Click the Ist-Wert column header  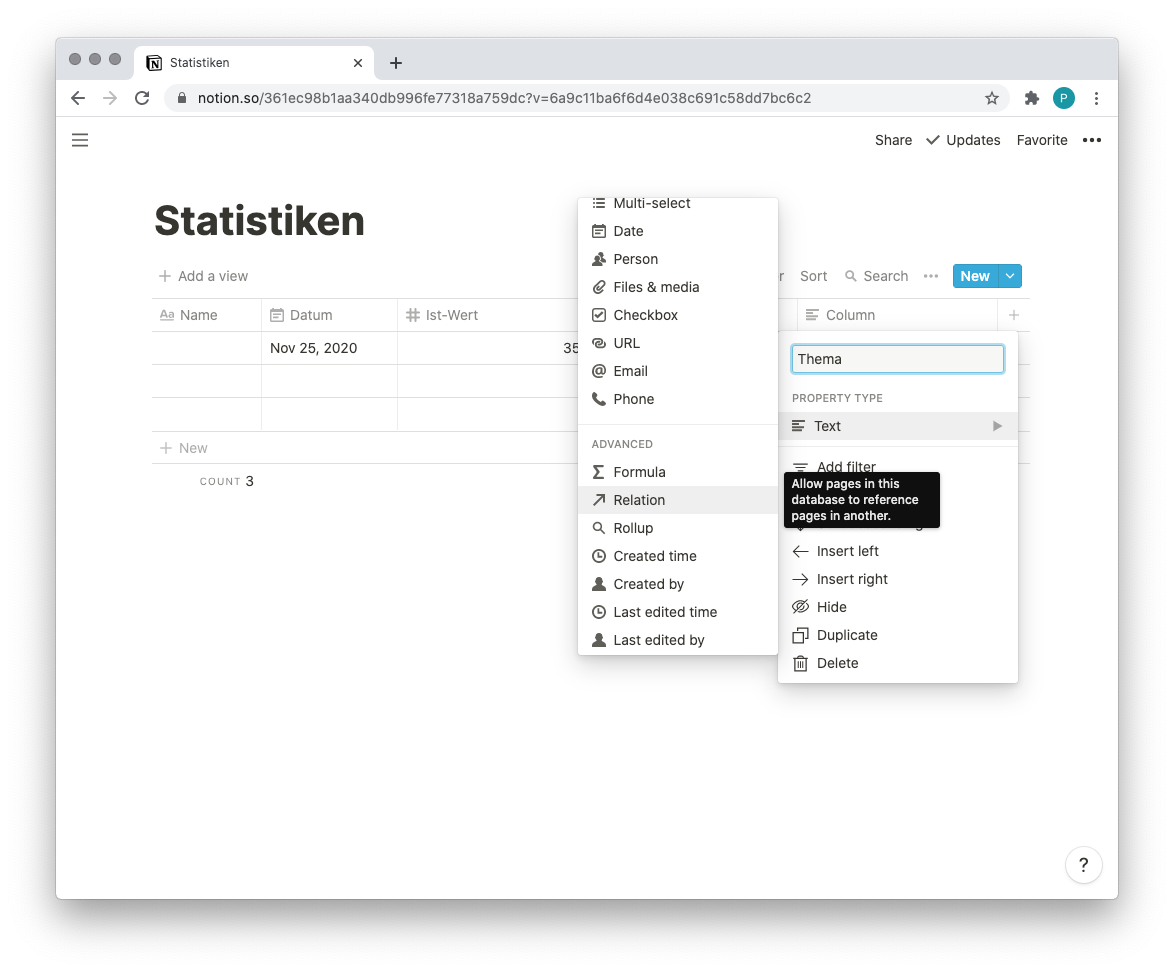click(487, 315)
